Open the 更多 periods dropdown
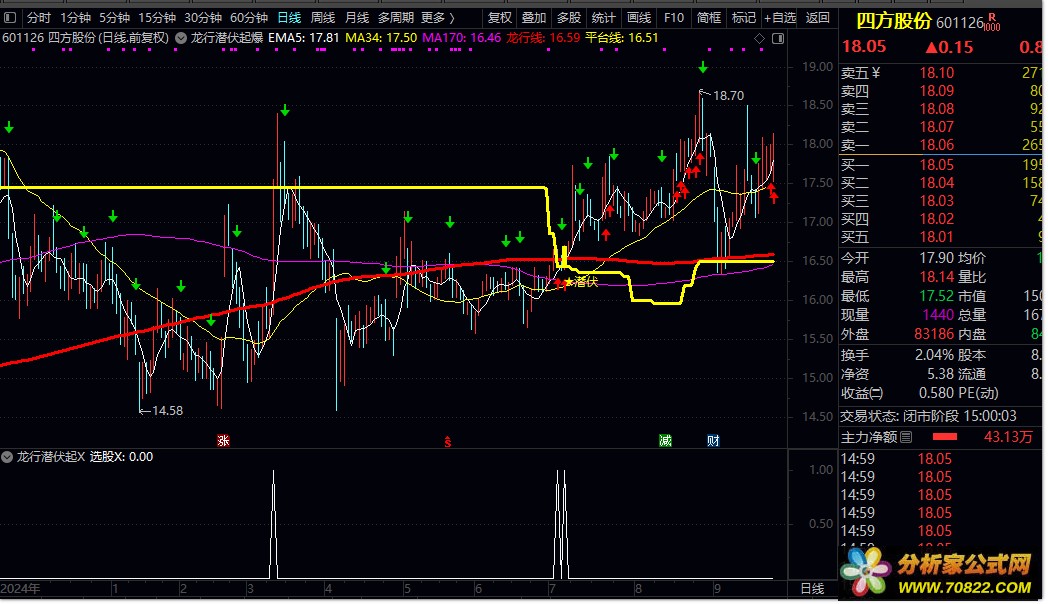This screenshot has width=1048, height=604. click(x=437, y=18)
